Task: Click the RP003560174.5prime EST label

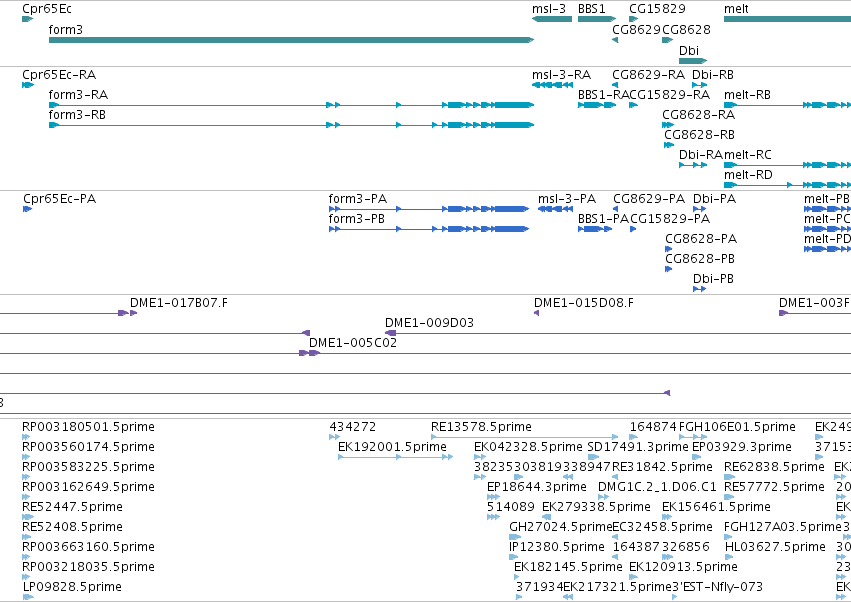Action: coord(88,447)
